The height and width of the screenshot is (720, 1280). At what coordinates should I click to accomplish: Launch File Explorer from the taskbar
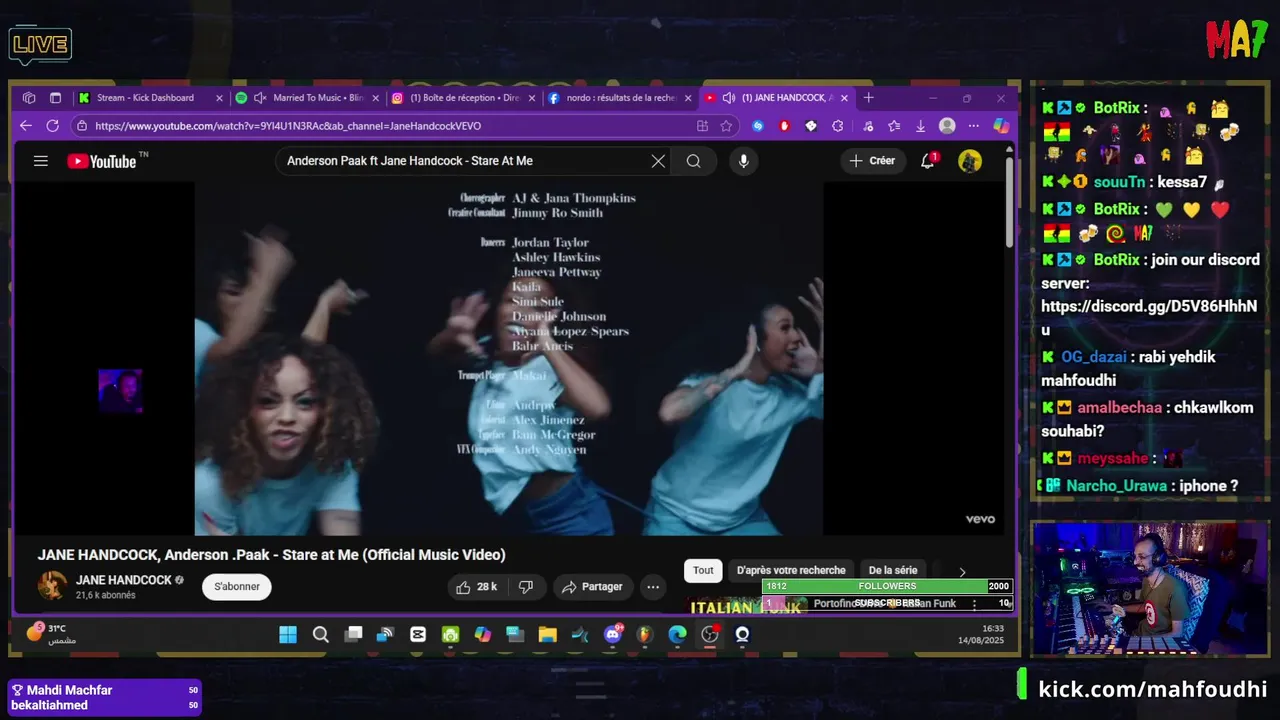(x=547, y=635)
